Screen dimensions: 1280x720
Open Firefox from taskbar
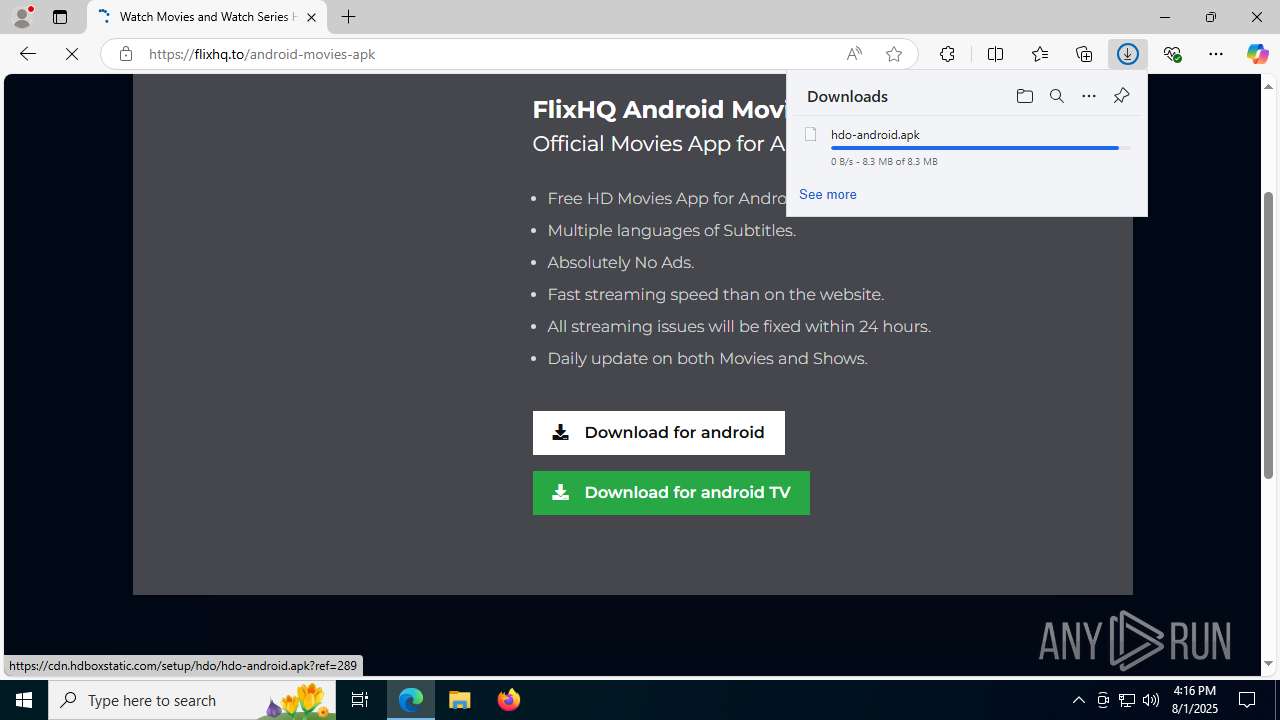click(508, 700)
